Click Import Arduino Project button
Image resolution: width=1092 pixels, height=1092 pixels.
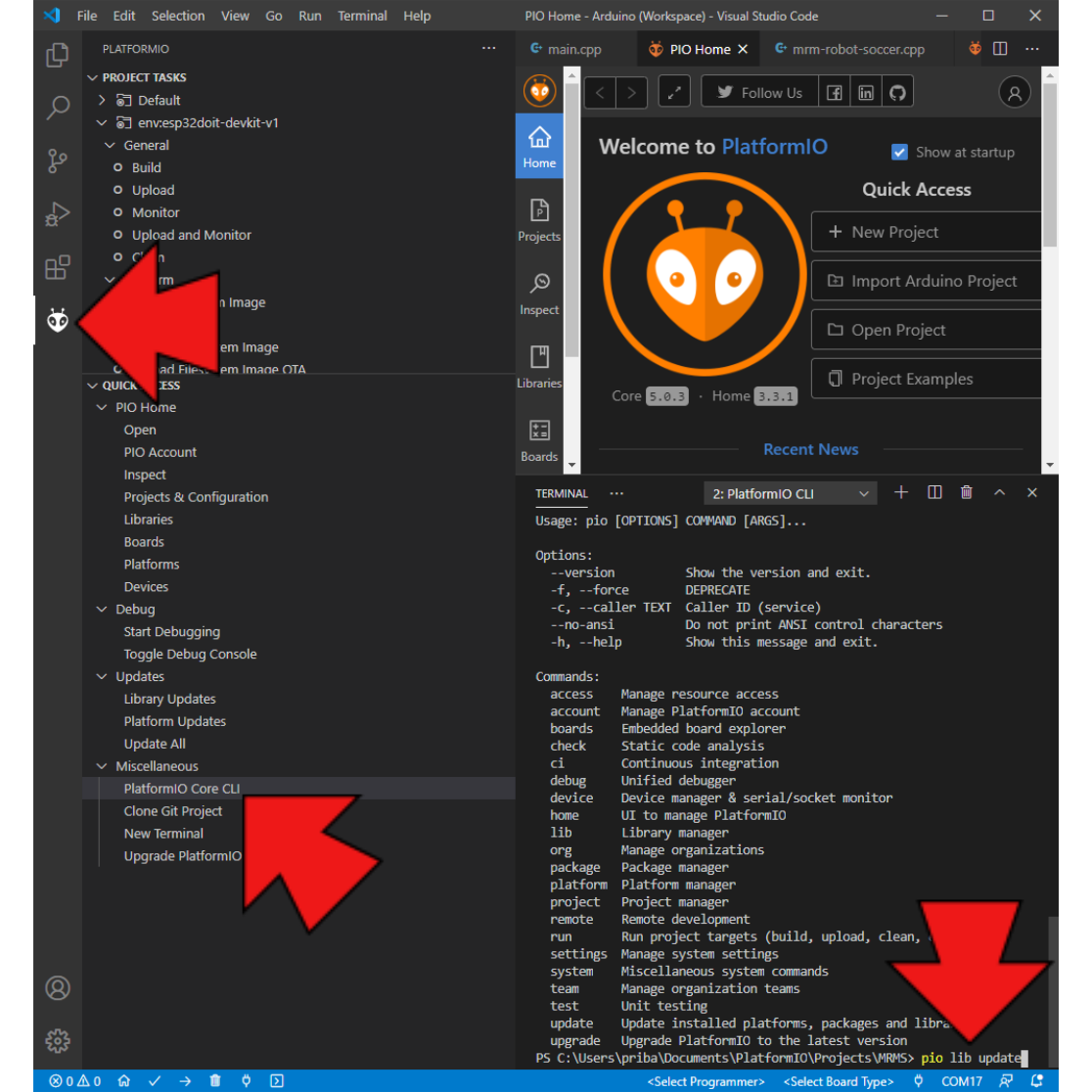[925, 281]
